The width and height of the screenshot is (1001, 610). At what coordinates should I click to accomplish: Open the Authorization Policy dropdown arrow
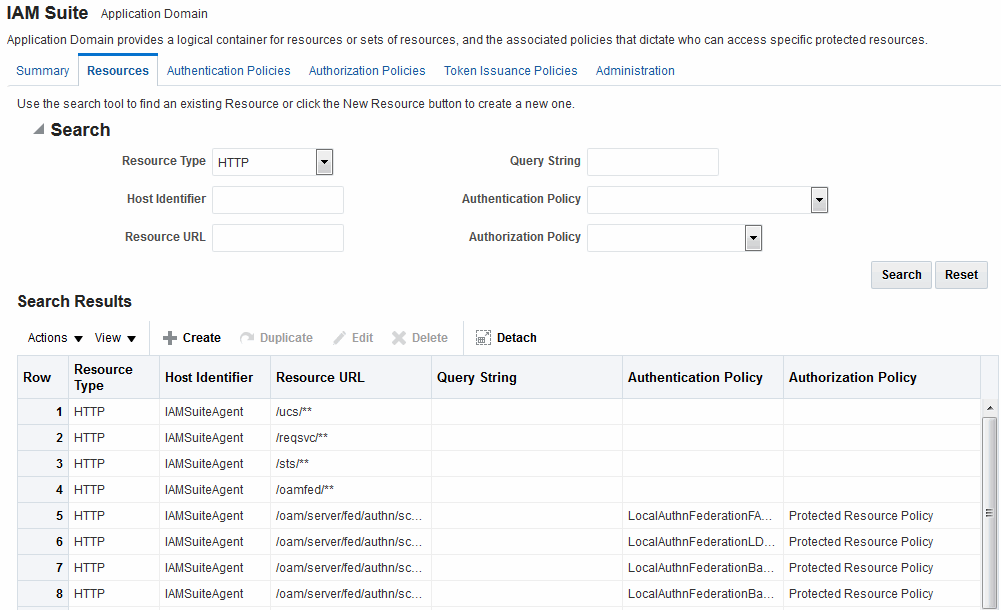pos(753,238)
